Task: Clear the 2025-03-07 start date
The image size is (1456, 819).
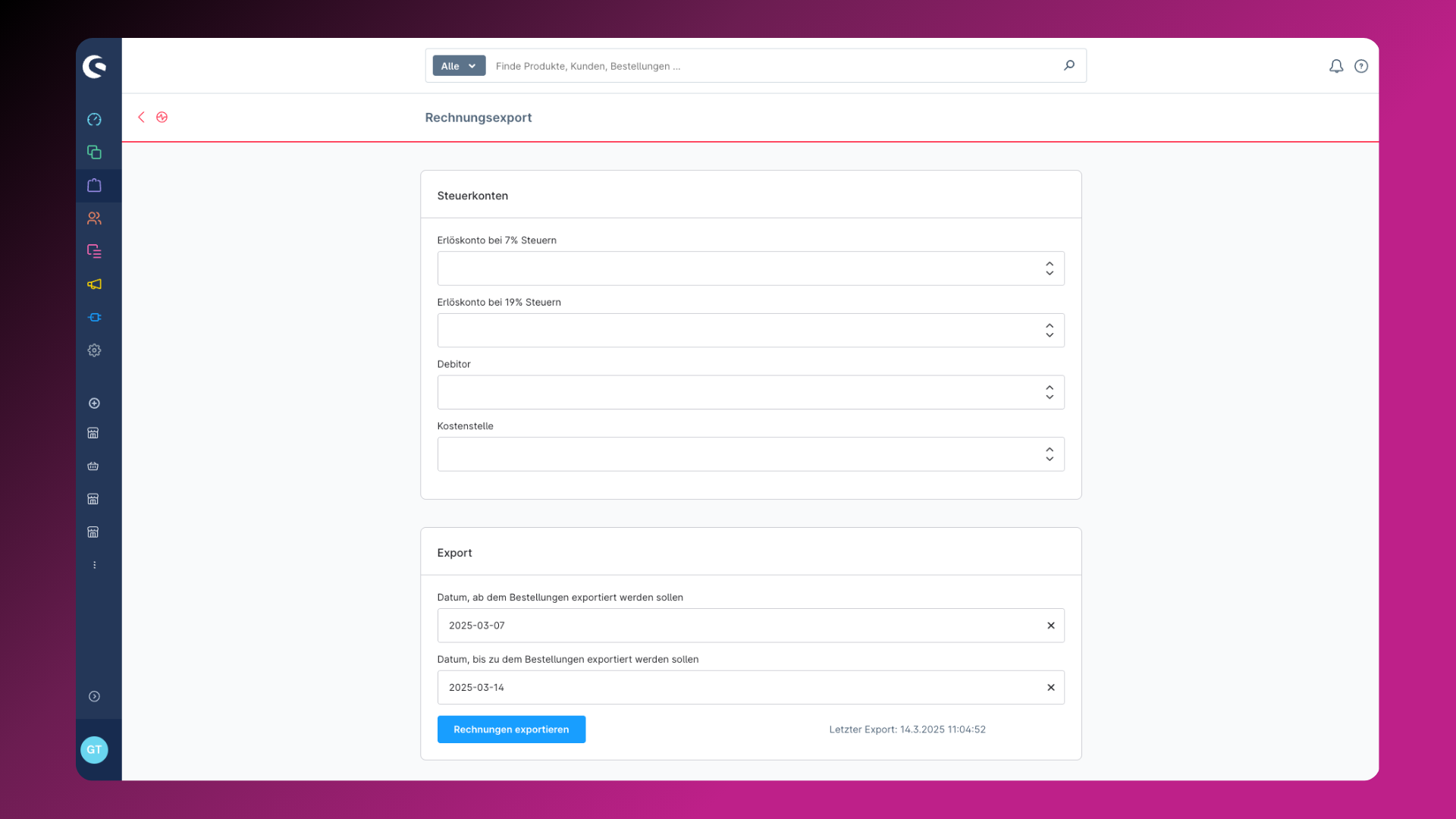Action: (1051, 626)
